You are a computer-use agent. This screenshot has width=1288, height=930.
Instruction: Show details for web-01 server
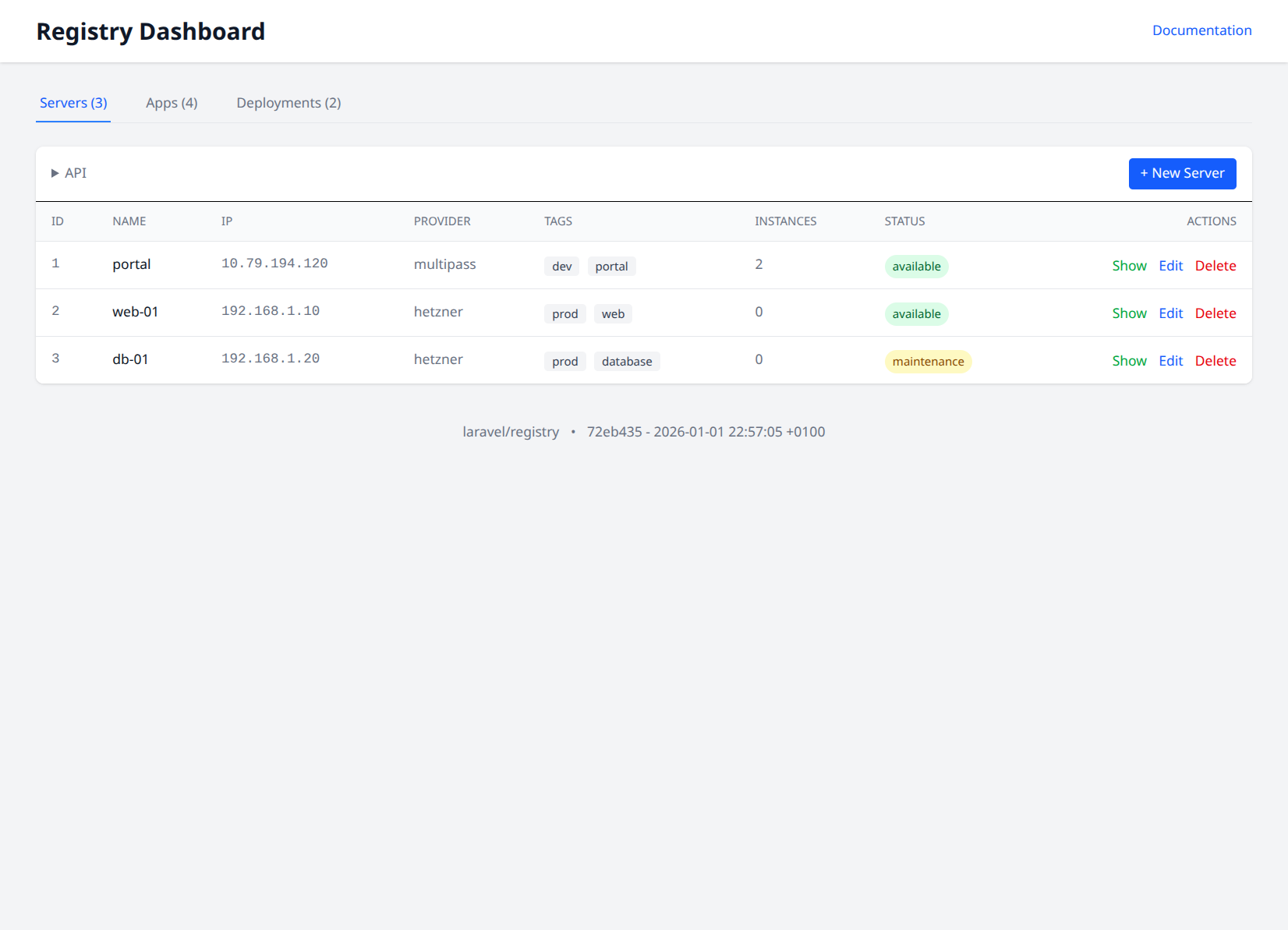[1129, 313]
